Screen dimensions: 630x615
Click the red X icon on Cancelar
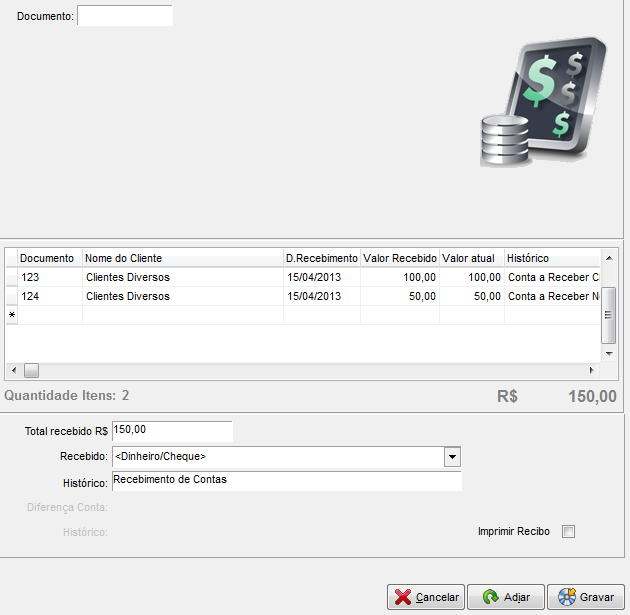click(403, 597)
